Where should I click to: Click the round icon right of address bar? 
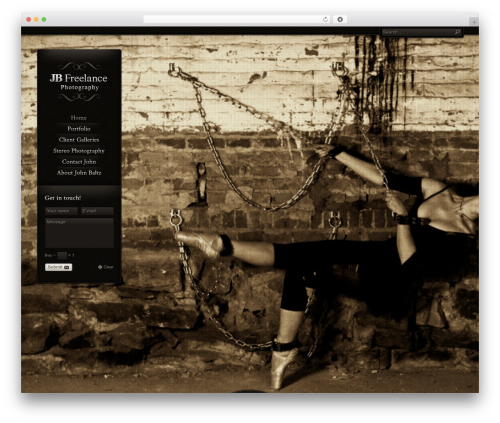340,19
